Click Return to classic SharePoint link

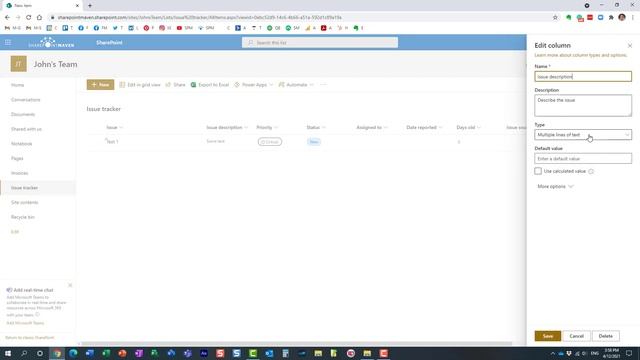(x=29, y=338)
